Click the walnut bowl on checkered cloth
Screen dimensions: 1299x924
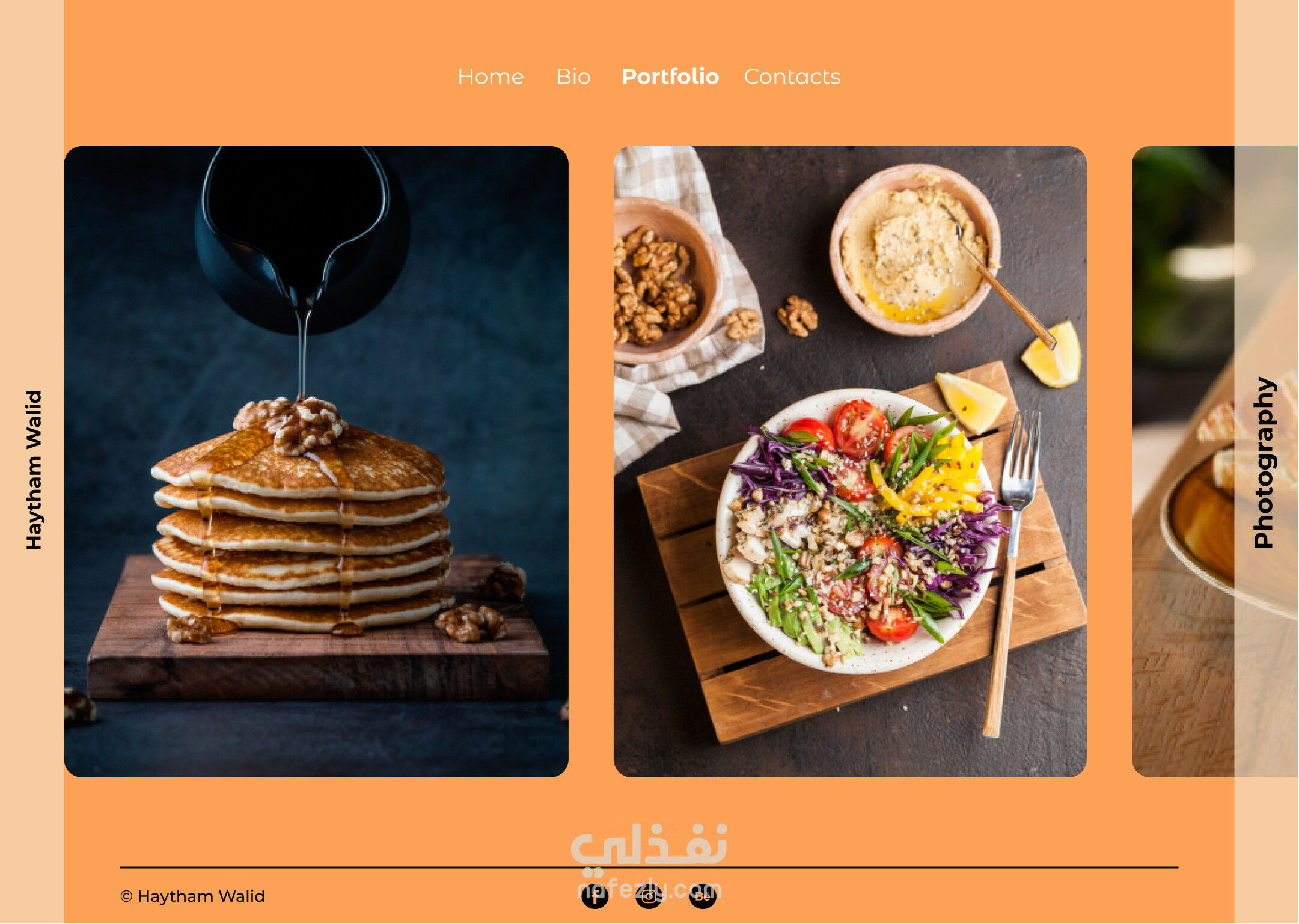click(665, 280)
